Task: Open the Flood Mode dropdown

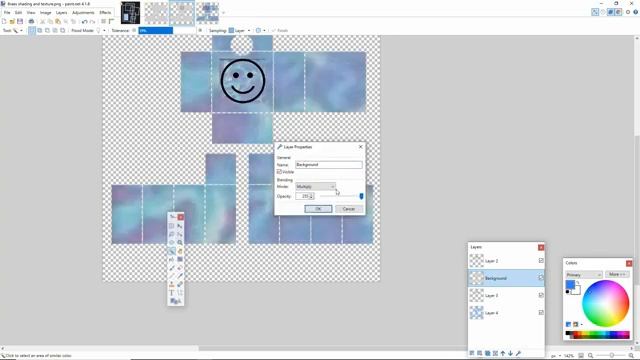Action: pyautogui.click(x=101, y=31)
